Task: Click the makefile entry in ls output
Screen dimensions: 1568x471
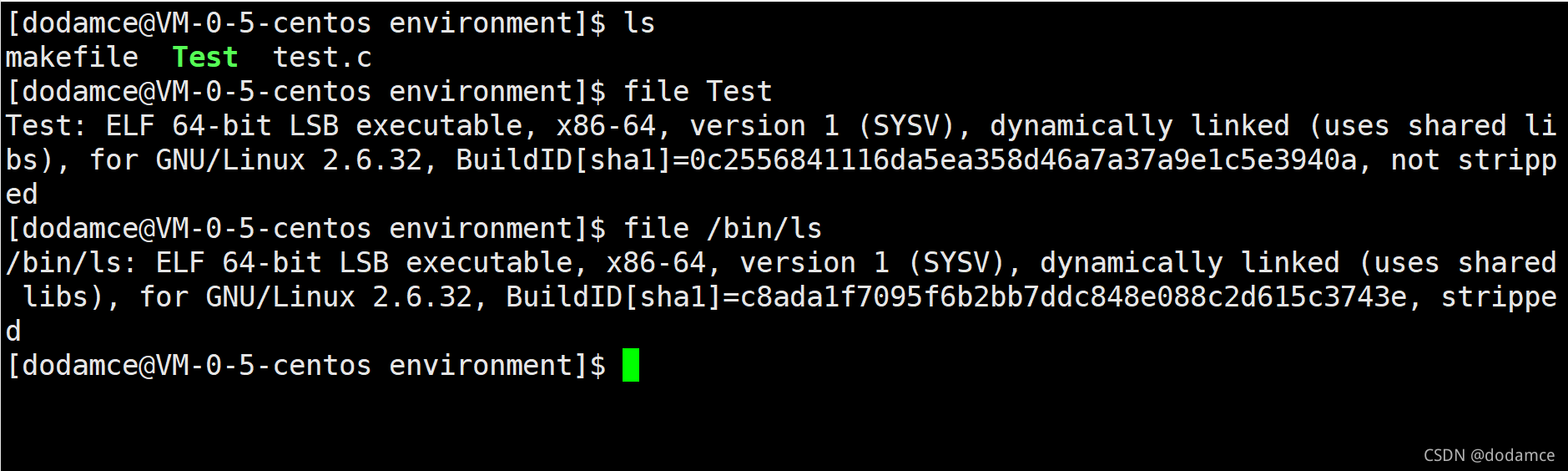Action: [72, 58]
